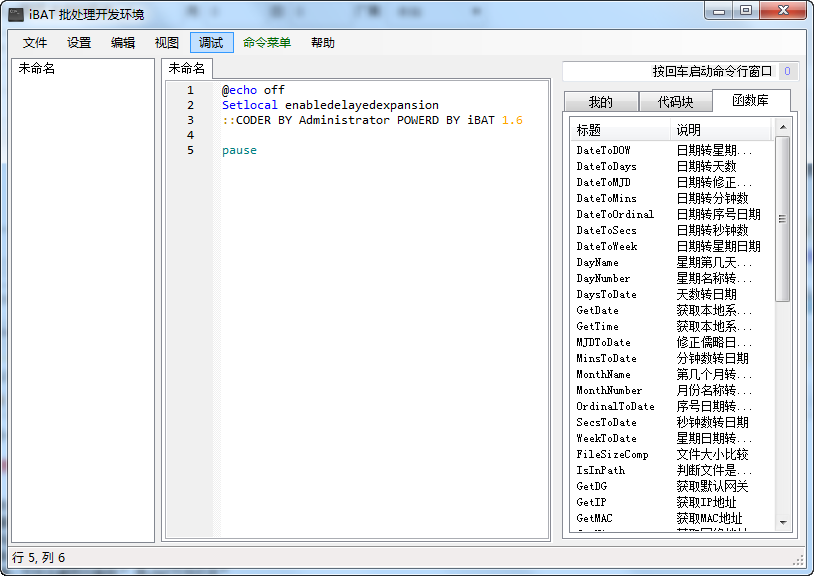
Task: Select the DateToMins function
Action: tap(606, 199)
